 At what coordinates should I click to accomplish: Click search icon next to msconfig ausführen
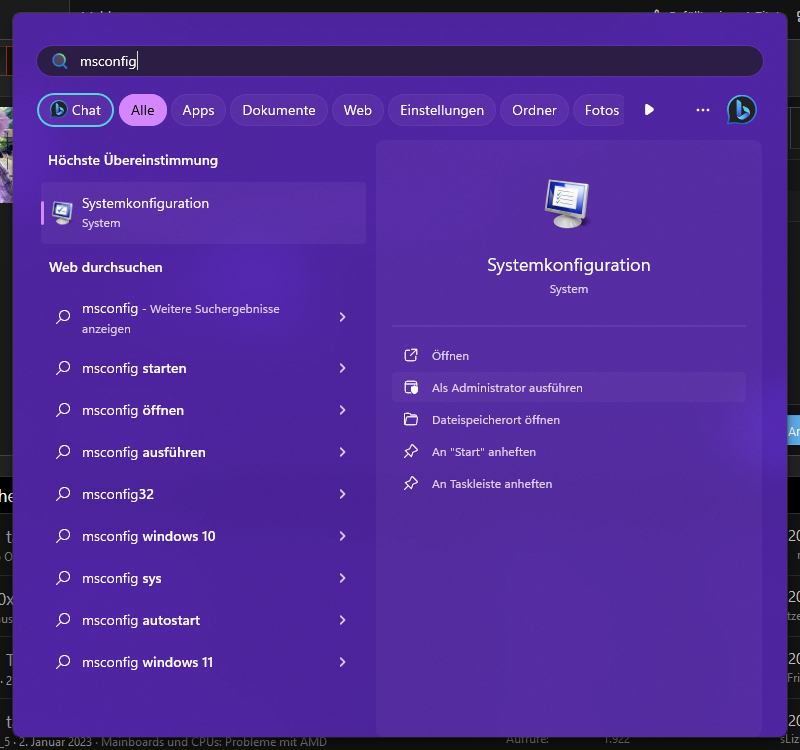(x=63, y=452)
